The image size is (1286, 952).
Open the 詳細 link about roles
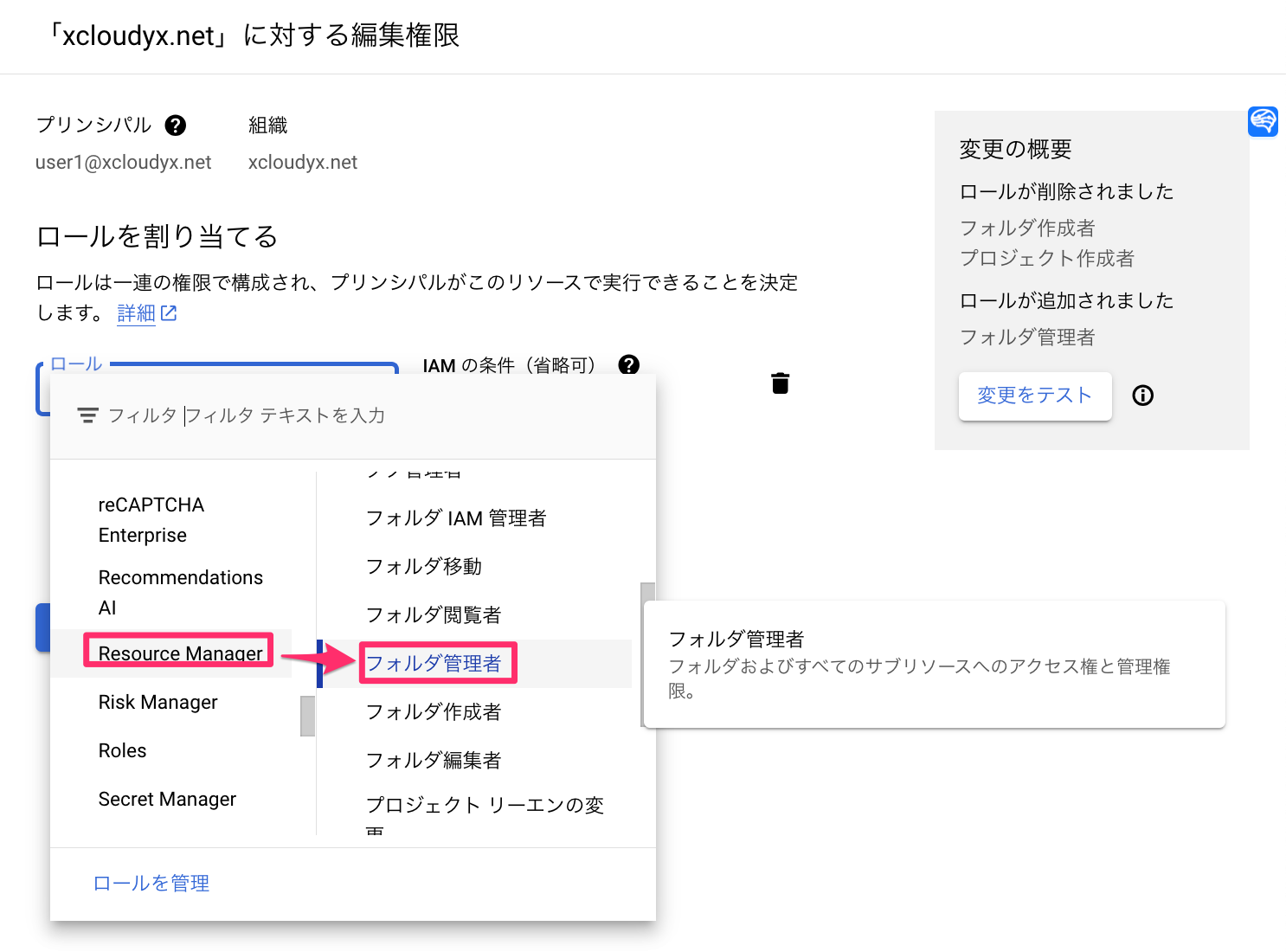pos(137,312)
